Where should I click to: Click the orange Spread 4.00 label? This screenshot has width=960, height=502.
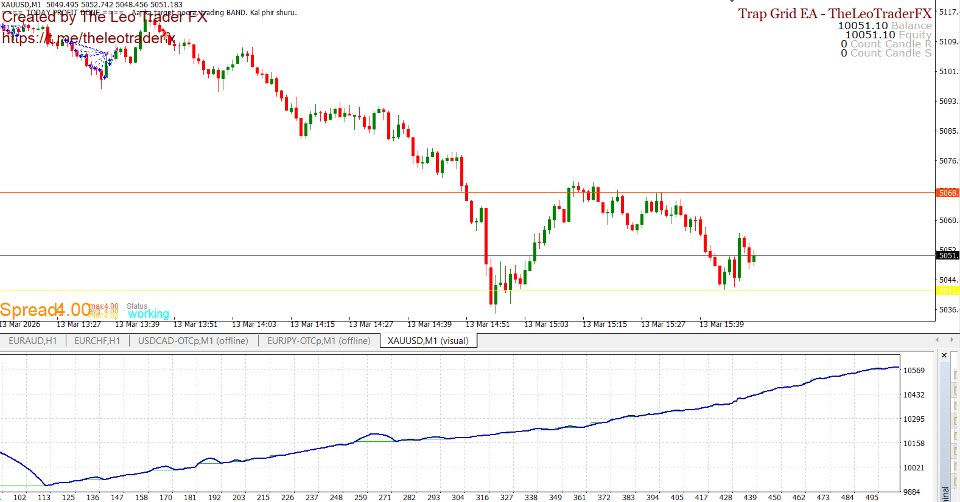tap(45, 310)
